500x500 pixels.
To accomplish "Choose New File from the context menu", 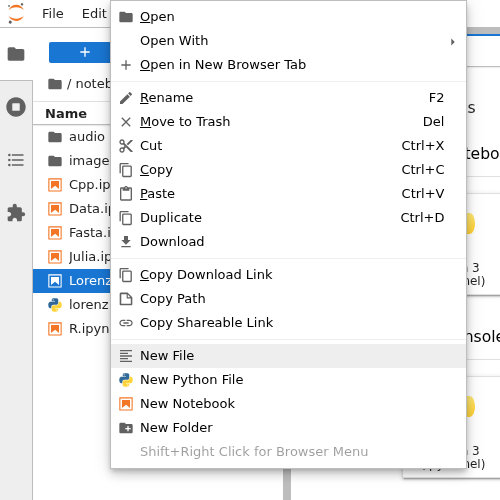I will click(288, 356).
